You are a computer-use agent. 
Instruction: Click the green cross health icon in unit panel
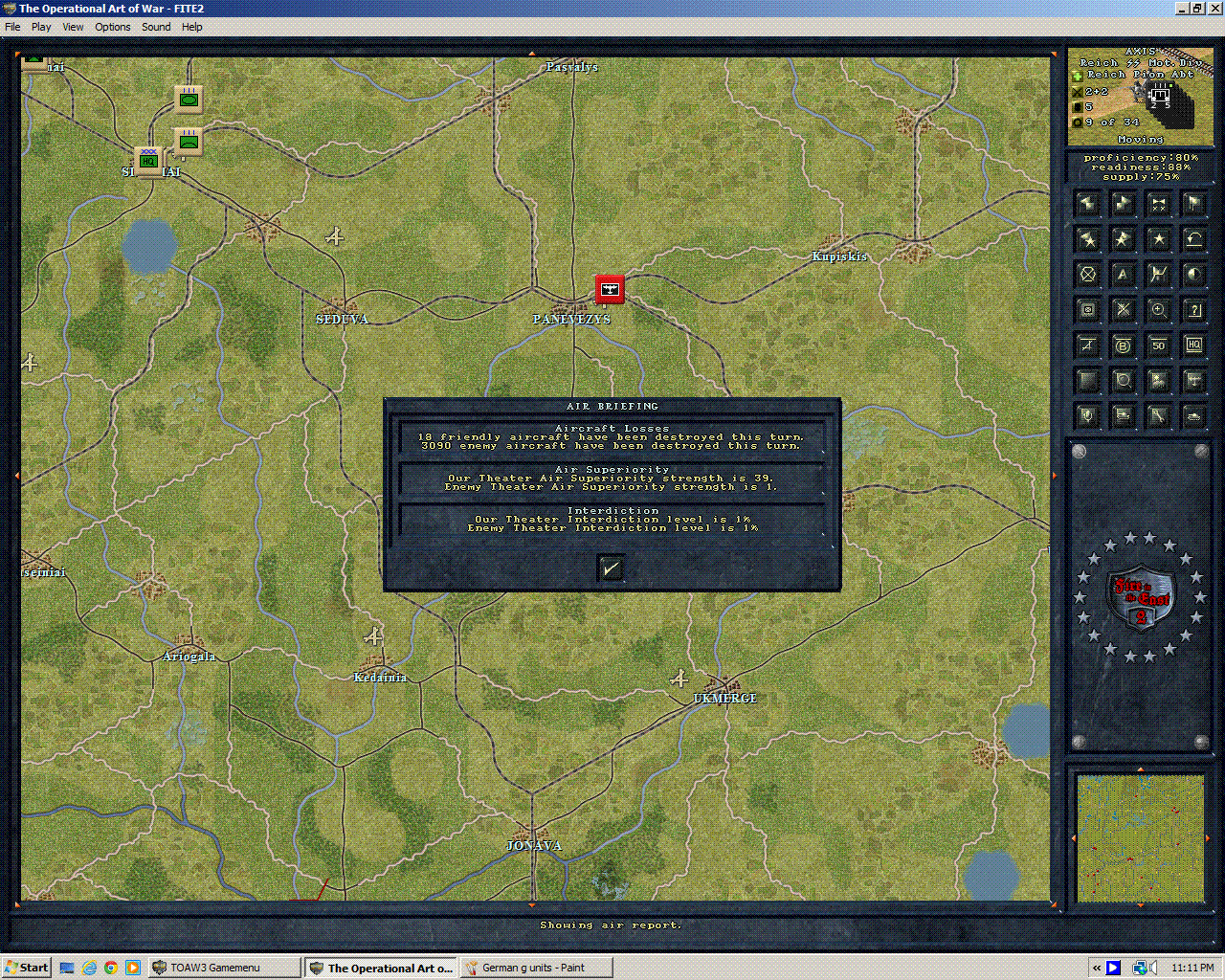(1077, 75)
